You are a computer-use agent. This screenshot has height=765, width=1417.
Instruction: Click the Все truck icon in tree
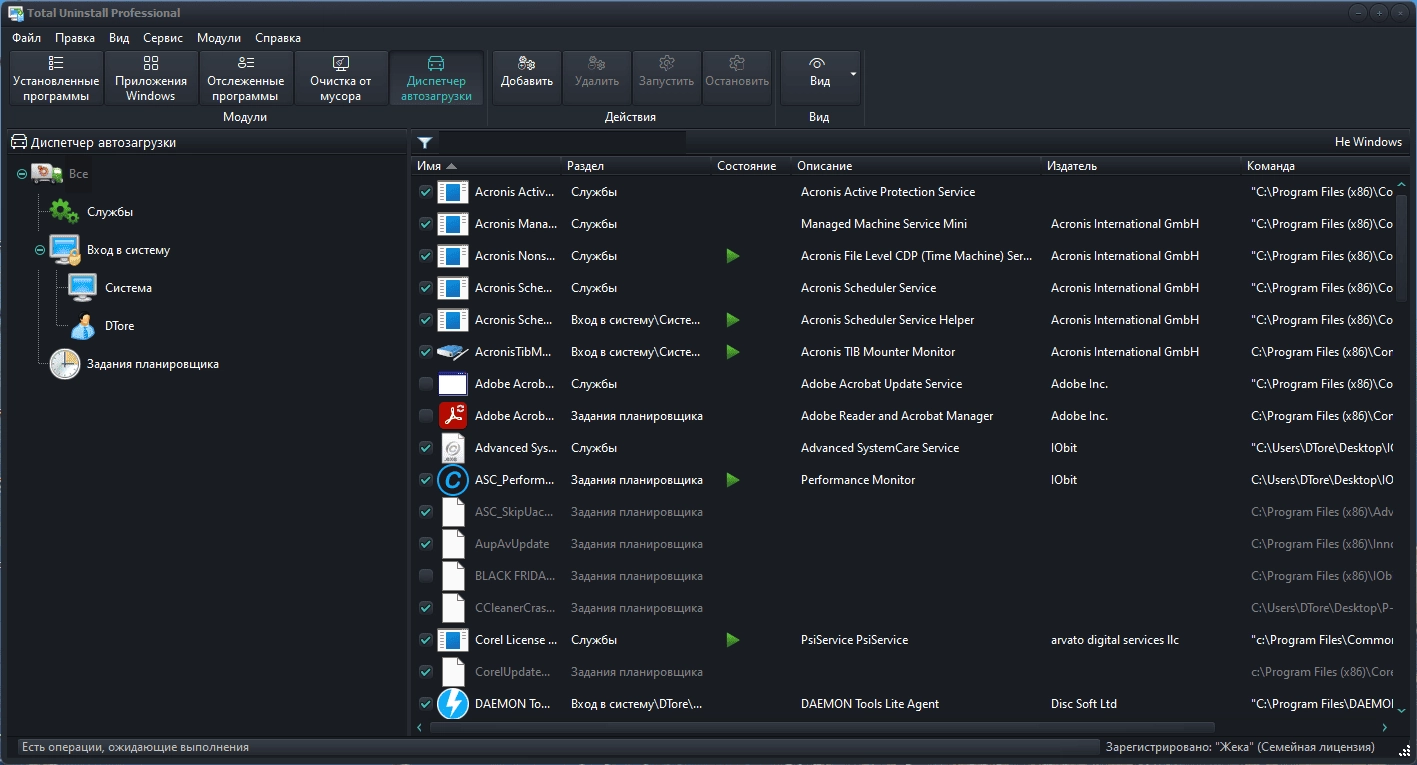point(46,174)
